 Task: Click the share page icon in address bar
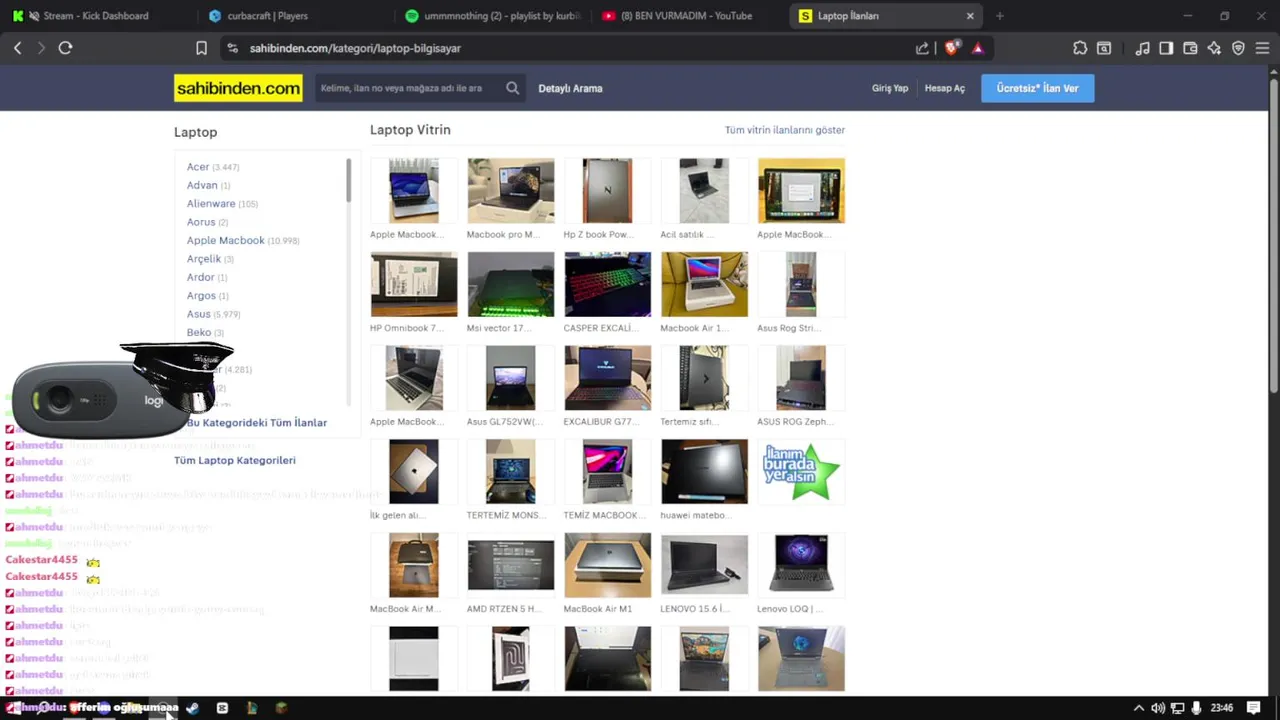922,48
